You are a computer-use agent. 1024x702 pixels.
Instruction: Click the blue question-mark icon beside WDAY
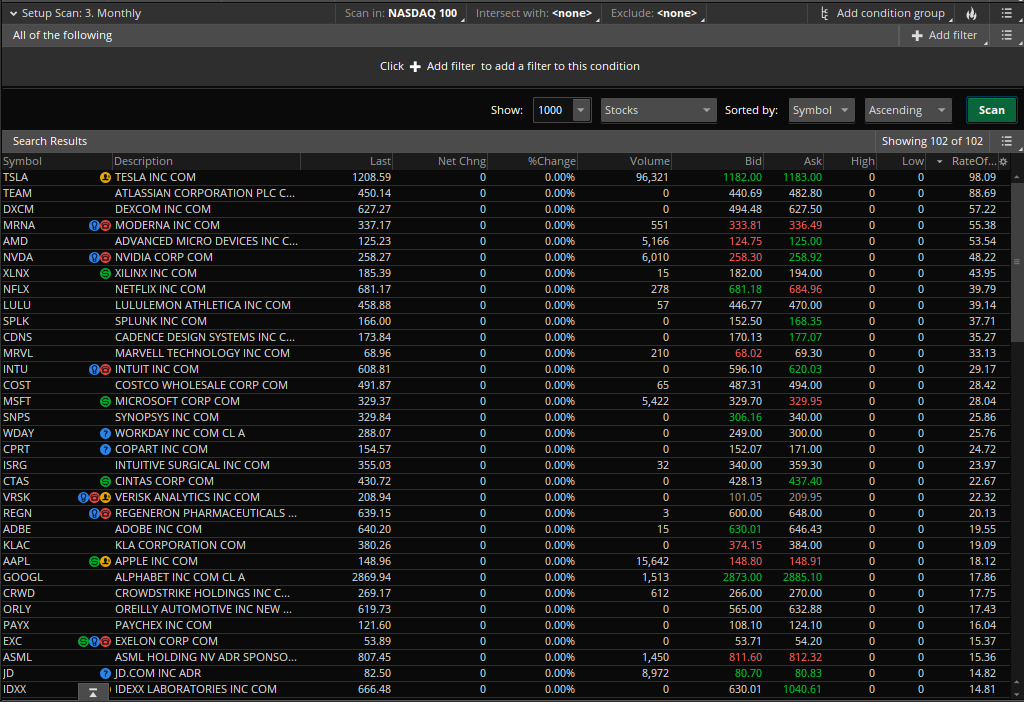click(105, 433)
